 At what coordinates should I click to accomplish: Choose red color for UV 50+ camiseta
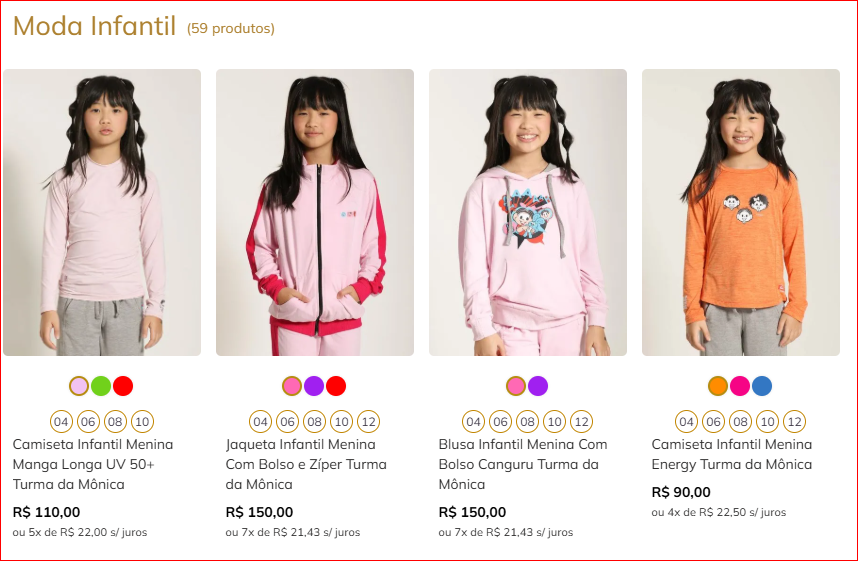pyautogui.click(x=123, y=386)
